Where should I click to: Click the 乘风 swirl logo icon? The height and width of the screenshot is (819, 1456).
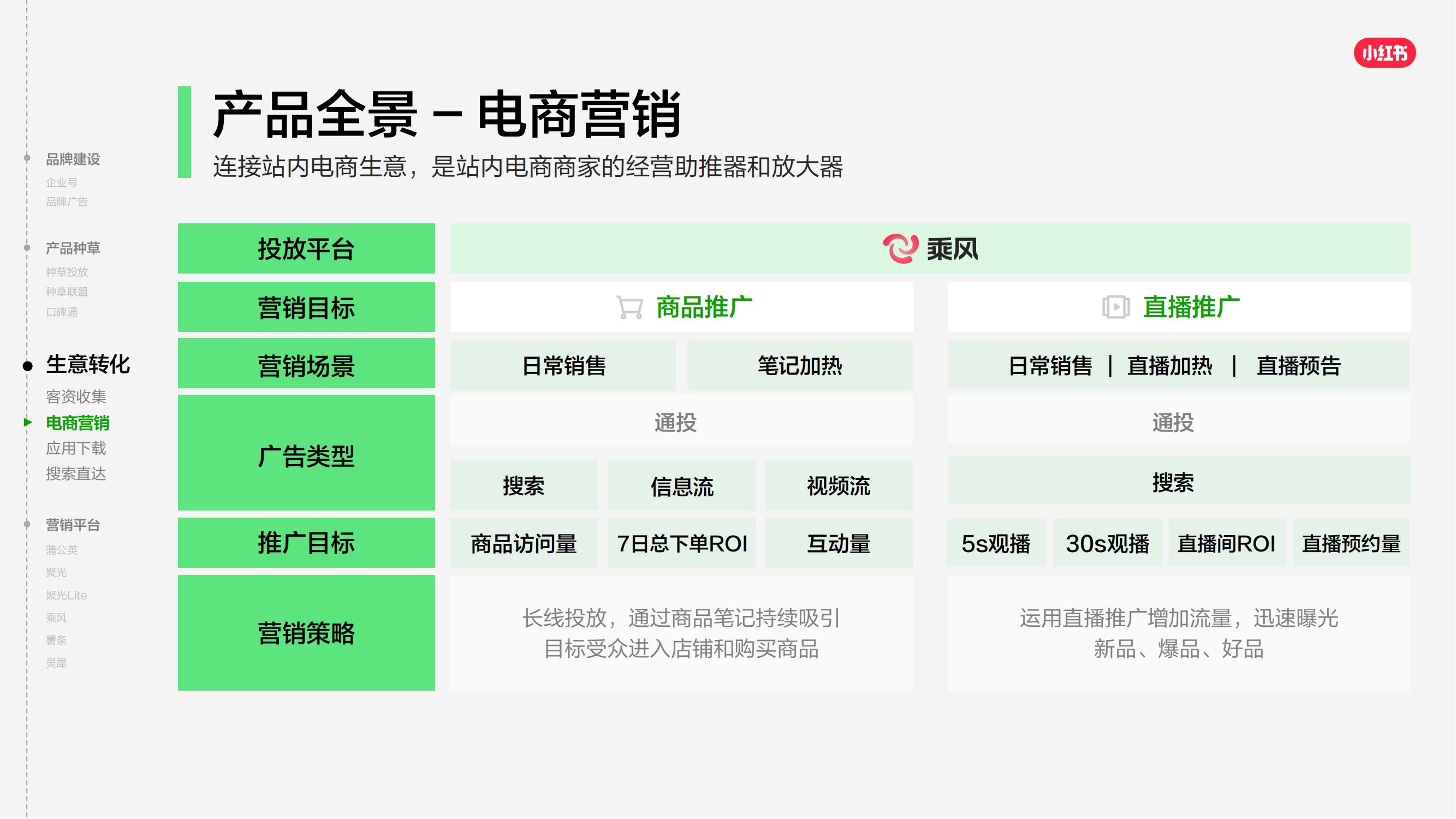tap(900, 248)
